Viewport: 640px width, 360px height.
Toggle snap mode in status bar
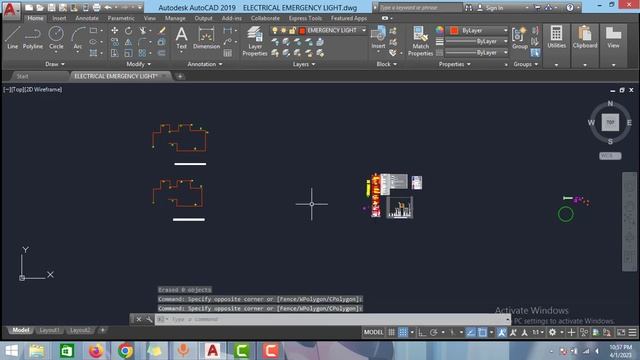pyautogui.click(x=403, y=332)
